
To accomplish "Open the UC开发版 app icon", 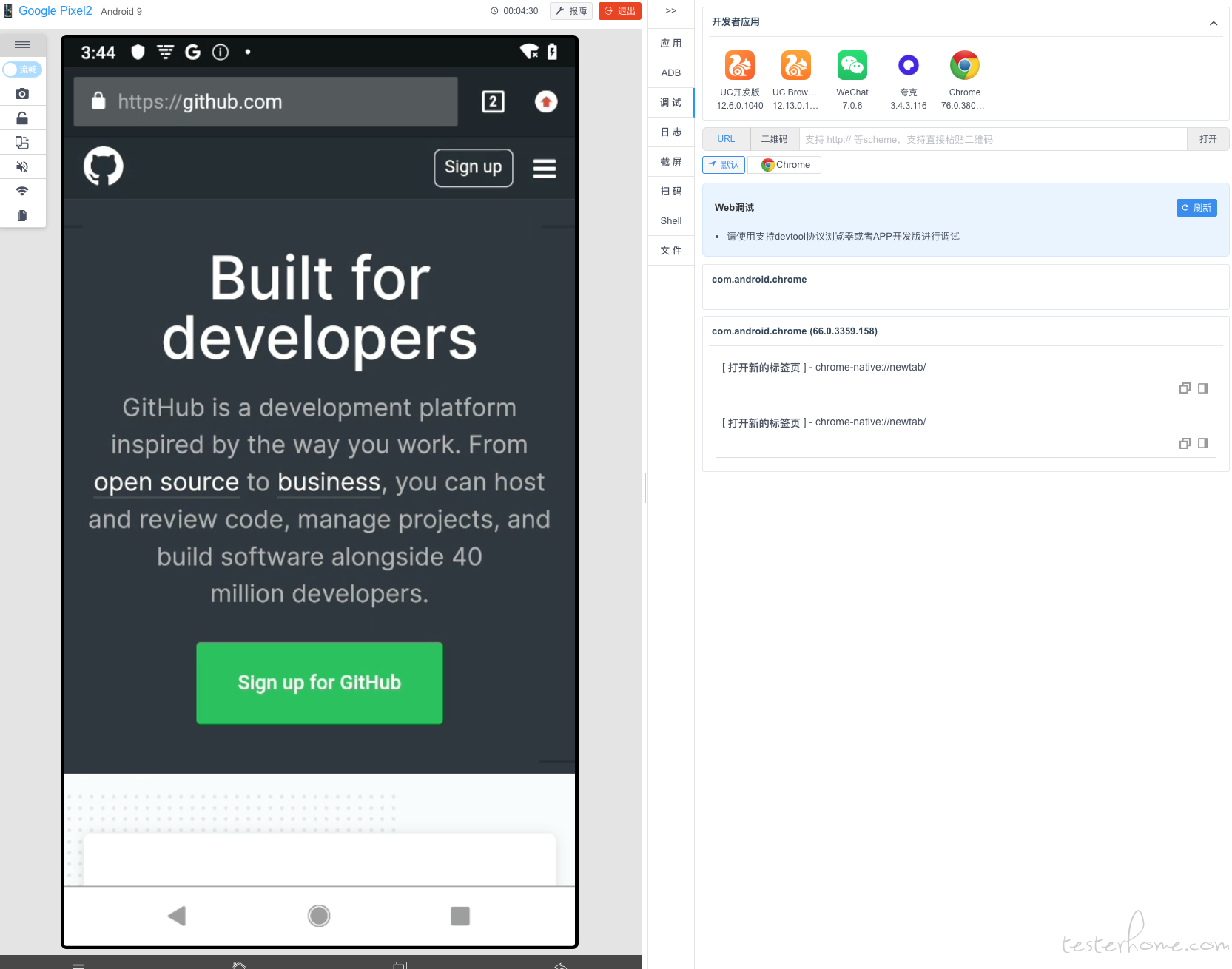I will (739, 65).
